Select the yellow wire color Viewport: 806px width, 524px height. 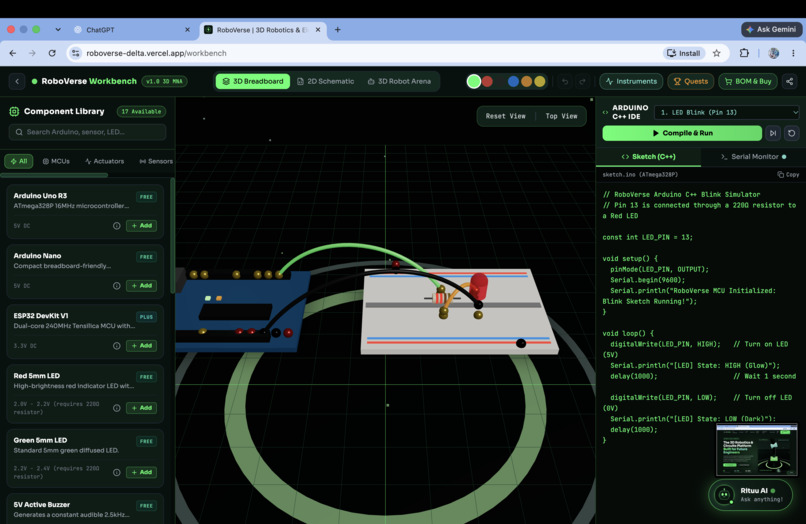540,81
